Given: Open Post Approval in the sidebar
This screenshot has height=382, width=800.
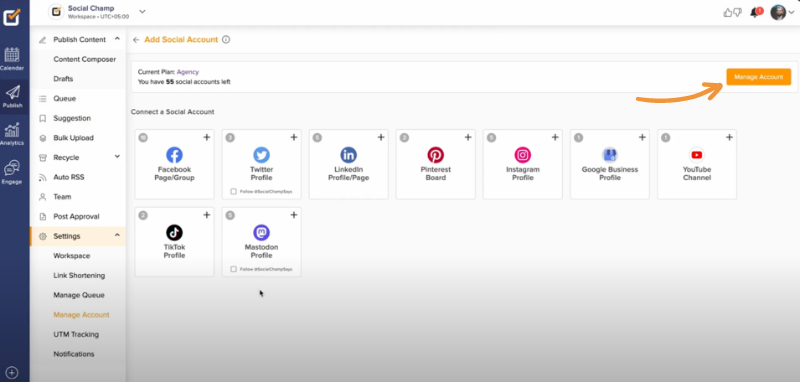Looking at the screenshot, I should 77,216.
